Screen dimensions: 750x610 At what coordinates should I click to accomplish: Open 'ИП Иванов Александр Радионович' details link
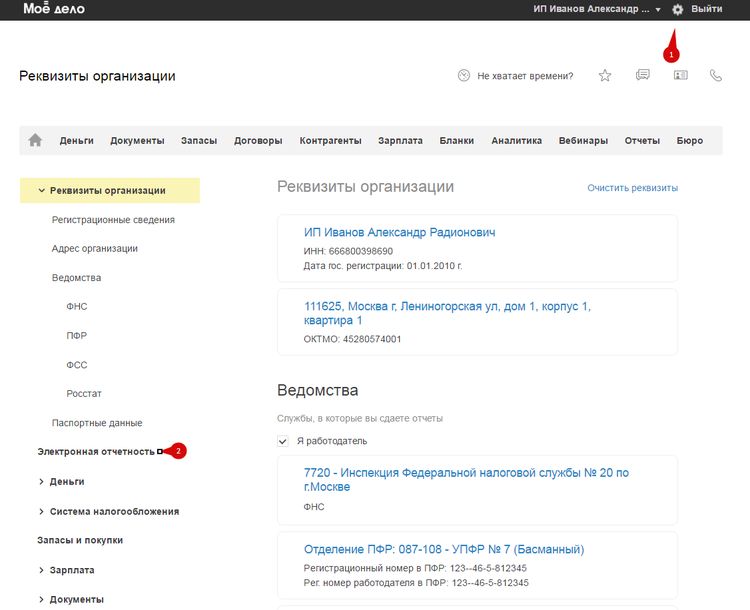coord(400,232)
